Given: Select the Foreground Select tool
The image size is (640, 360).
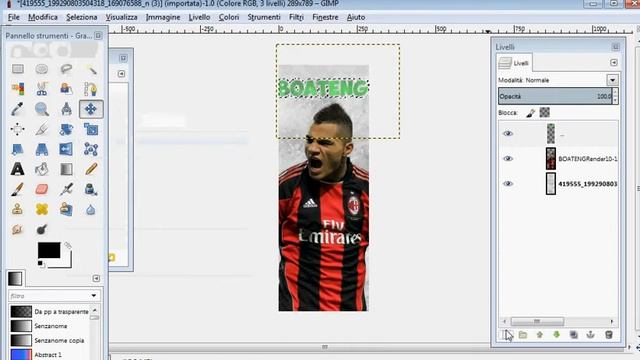Looking at the screenshot, I should 66,89.
